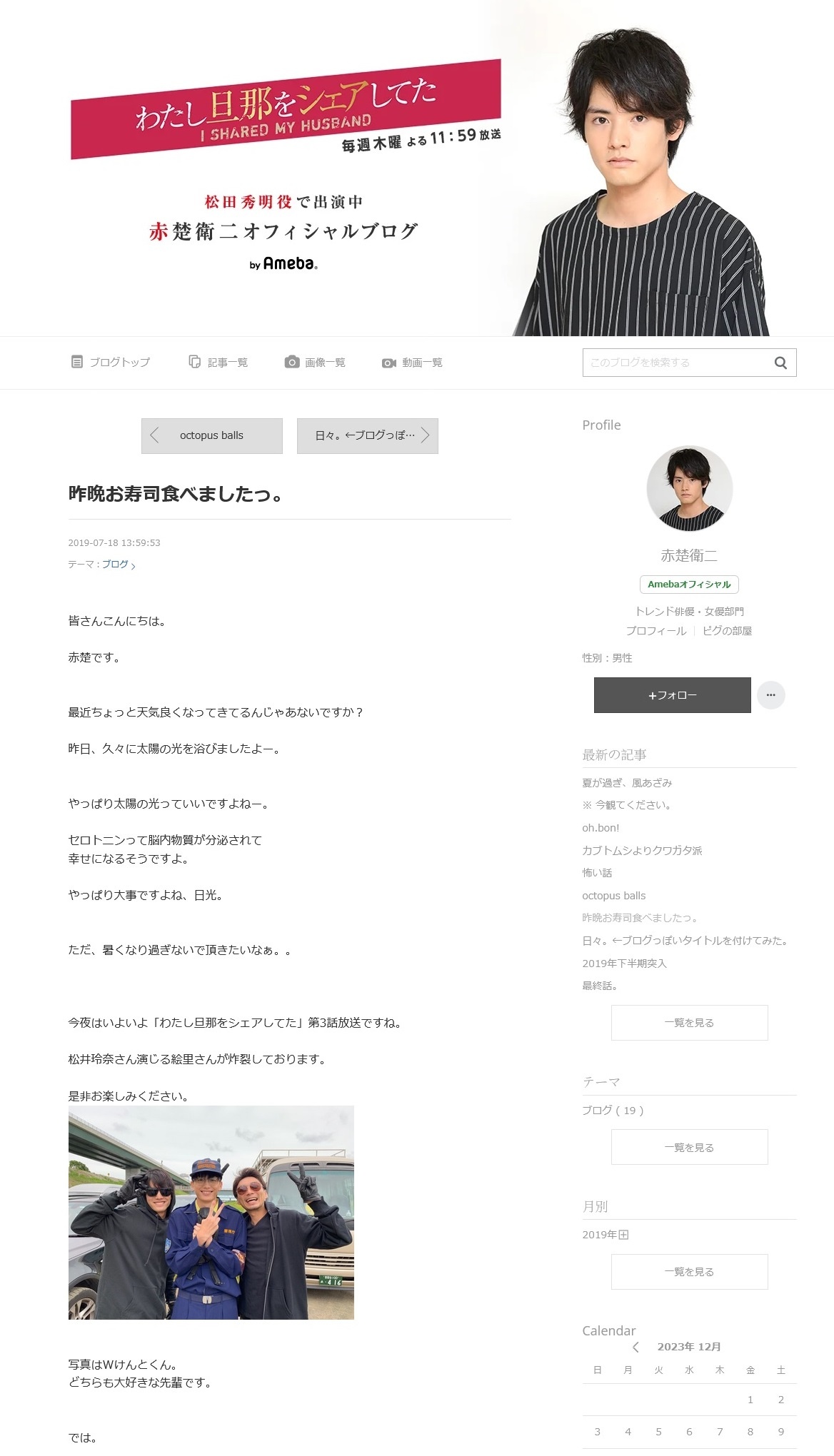Open the プロフィール link
The image size is (834, 1456).
point(655,631)
